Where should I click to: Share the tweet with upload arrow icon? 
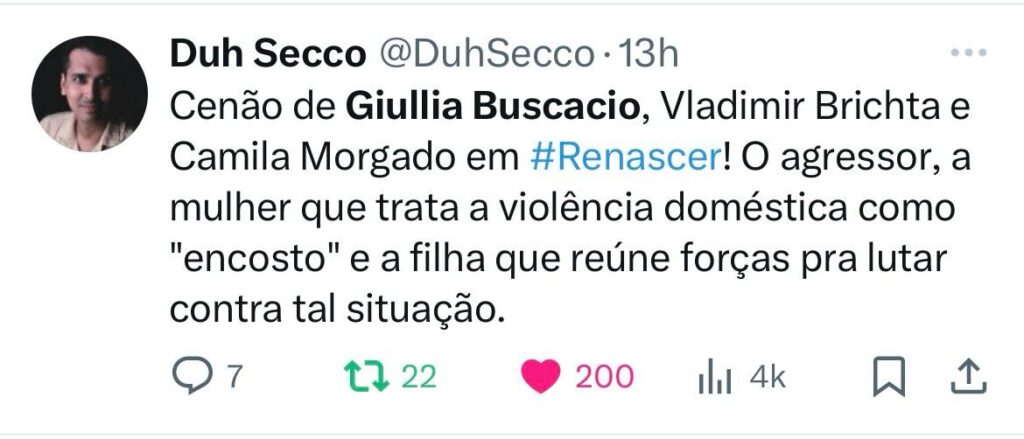(967, 376)
